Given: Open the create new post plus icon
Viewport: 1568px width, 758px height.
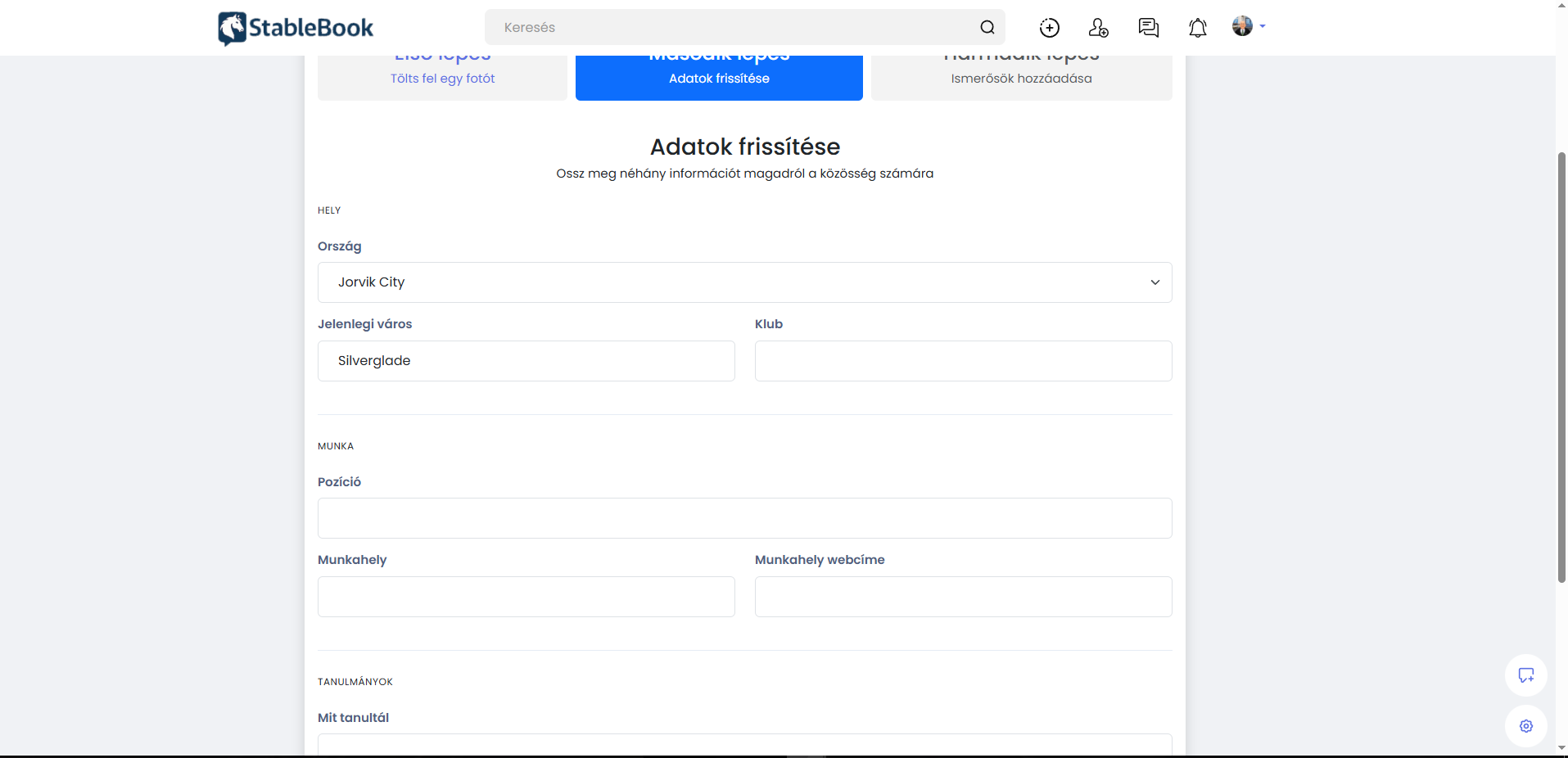Looking at the screenshot, I should coord(1049,28).
